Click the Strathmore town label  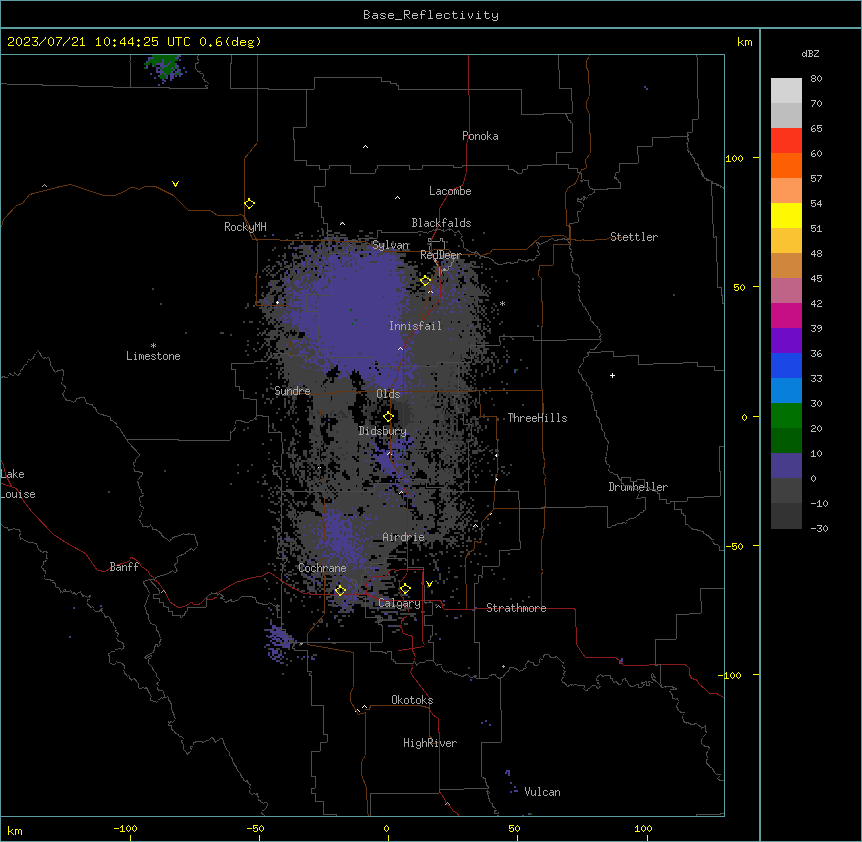[516, 608]
